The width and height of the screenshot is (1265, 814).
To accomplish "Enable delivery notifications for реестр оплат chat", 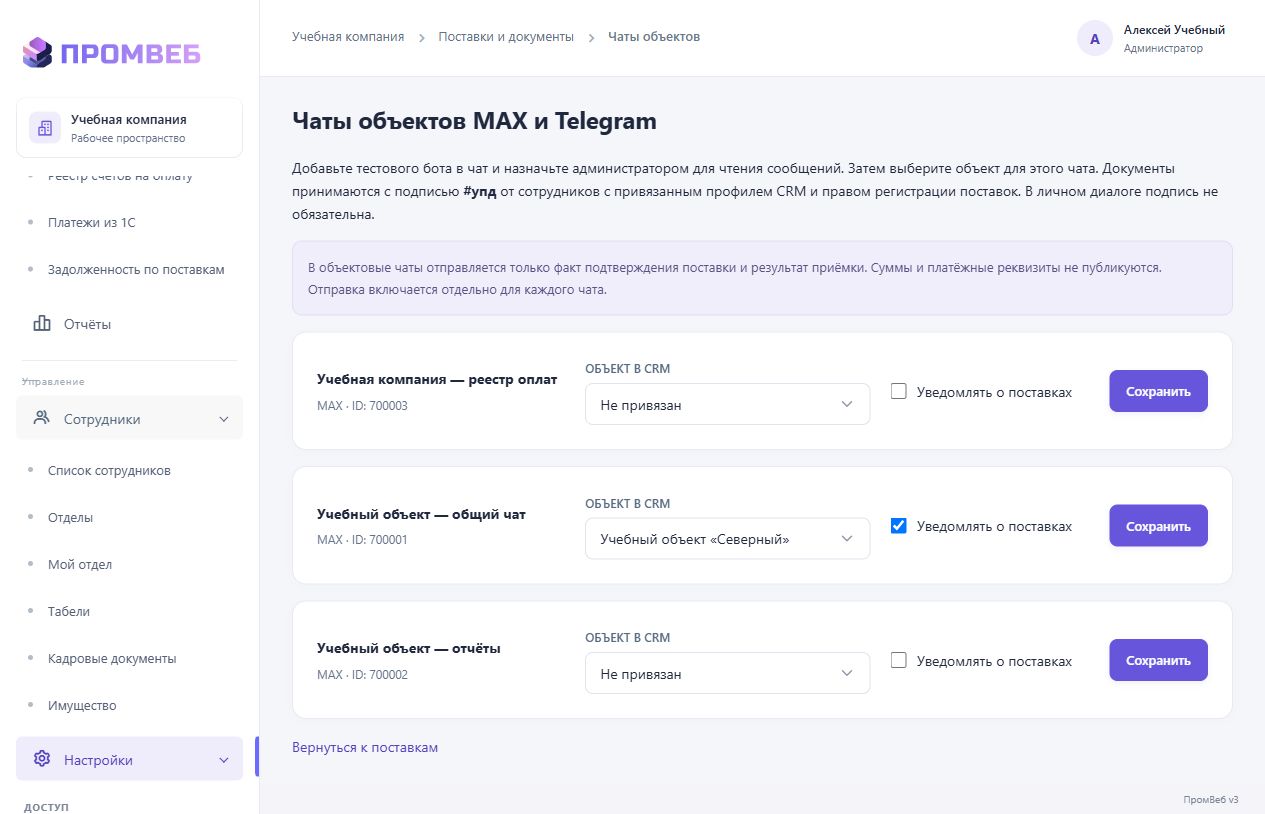I will [x=899, y=392].
